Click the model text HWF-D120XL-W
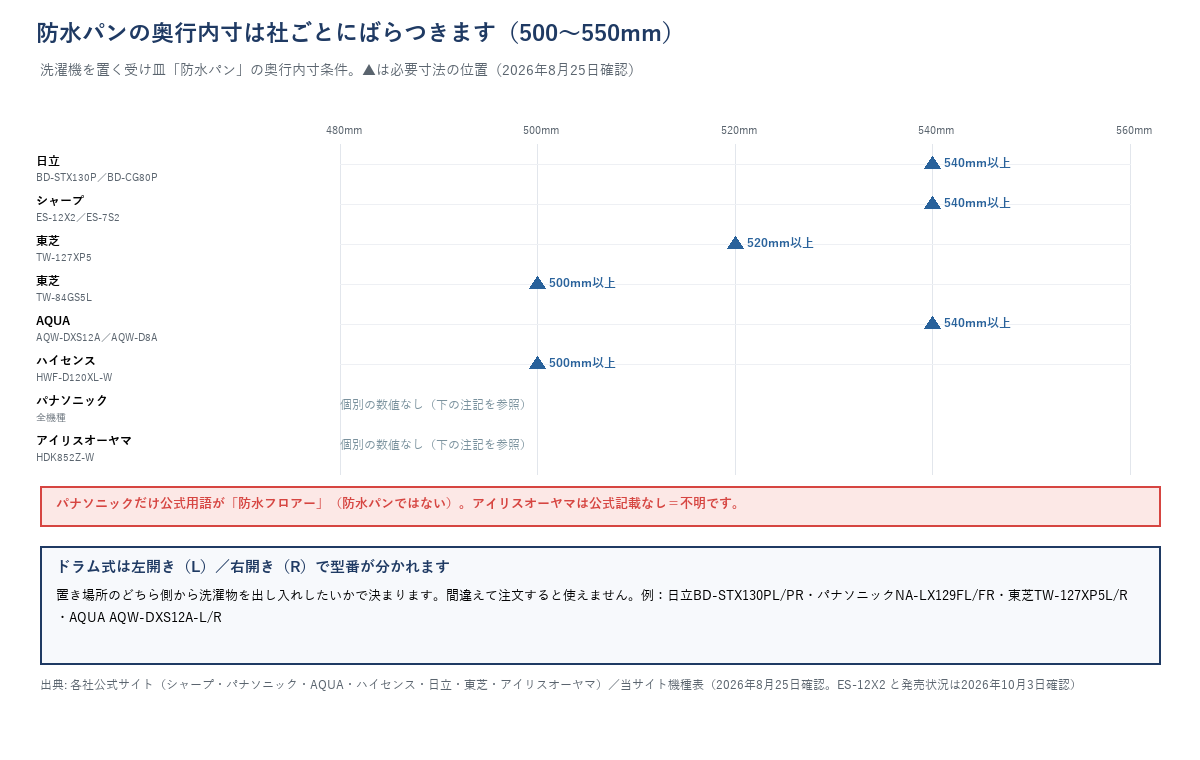The height and width of the screenshot is (760, 1200). [74, 377]
